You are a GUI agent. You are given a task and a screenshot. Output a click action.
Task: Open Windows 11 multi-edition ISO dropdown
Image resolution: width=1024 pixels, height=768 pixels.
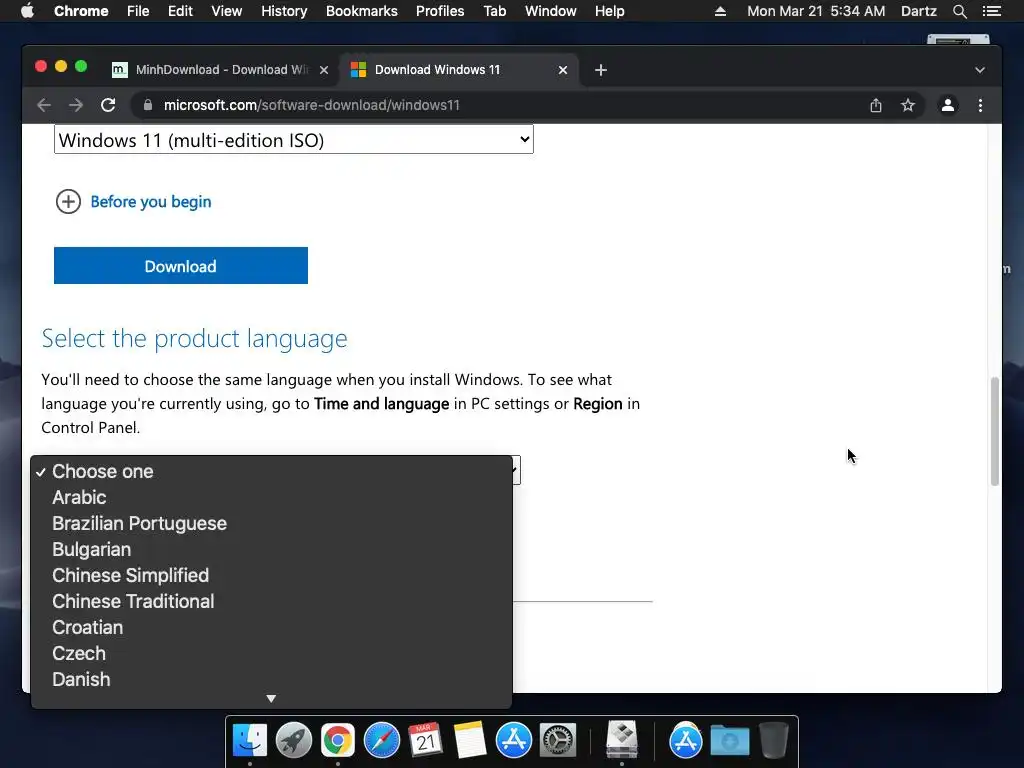point(293,140)
